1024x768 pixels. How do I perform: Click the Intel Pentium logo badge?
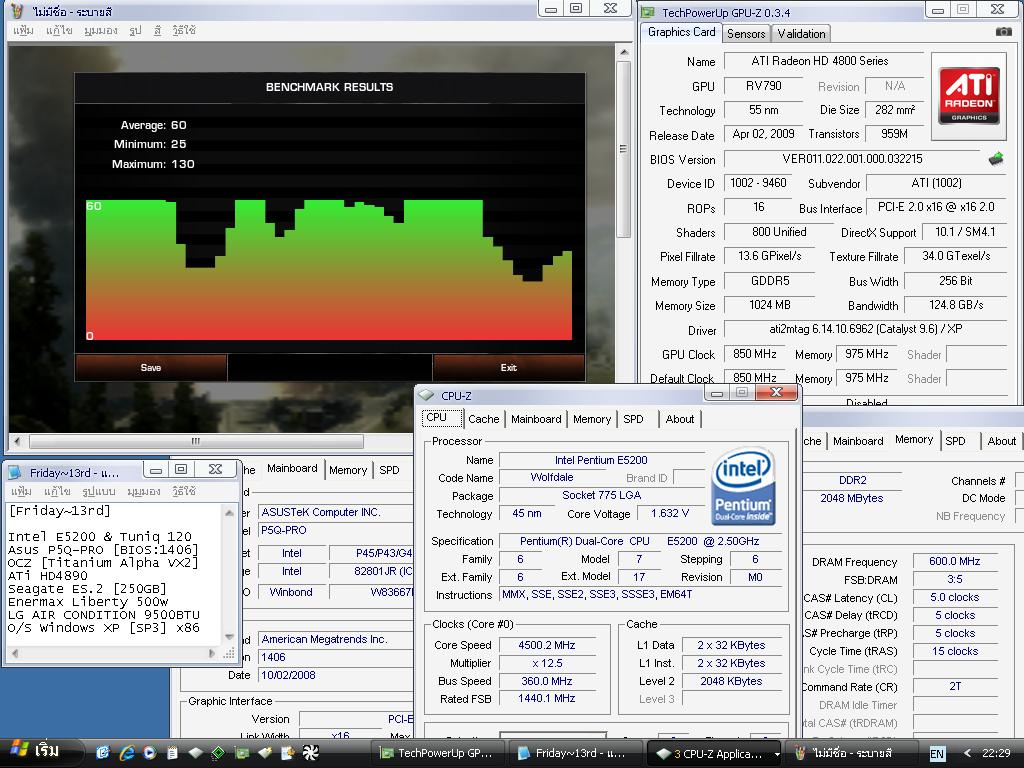coord(743,487)
